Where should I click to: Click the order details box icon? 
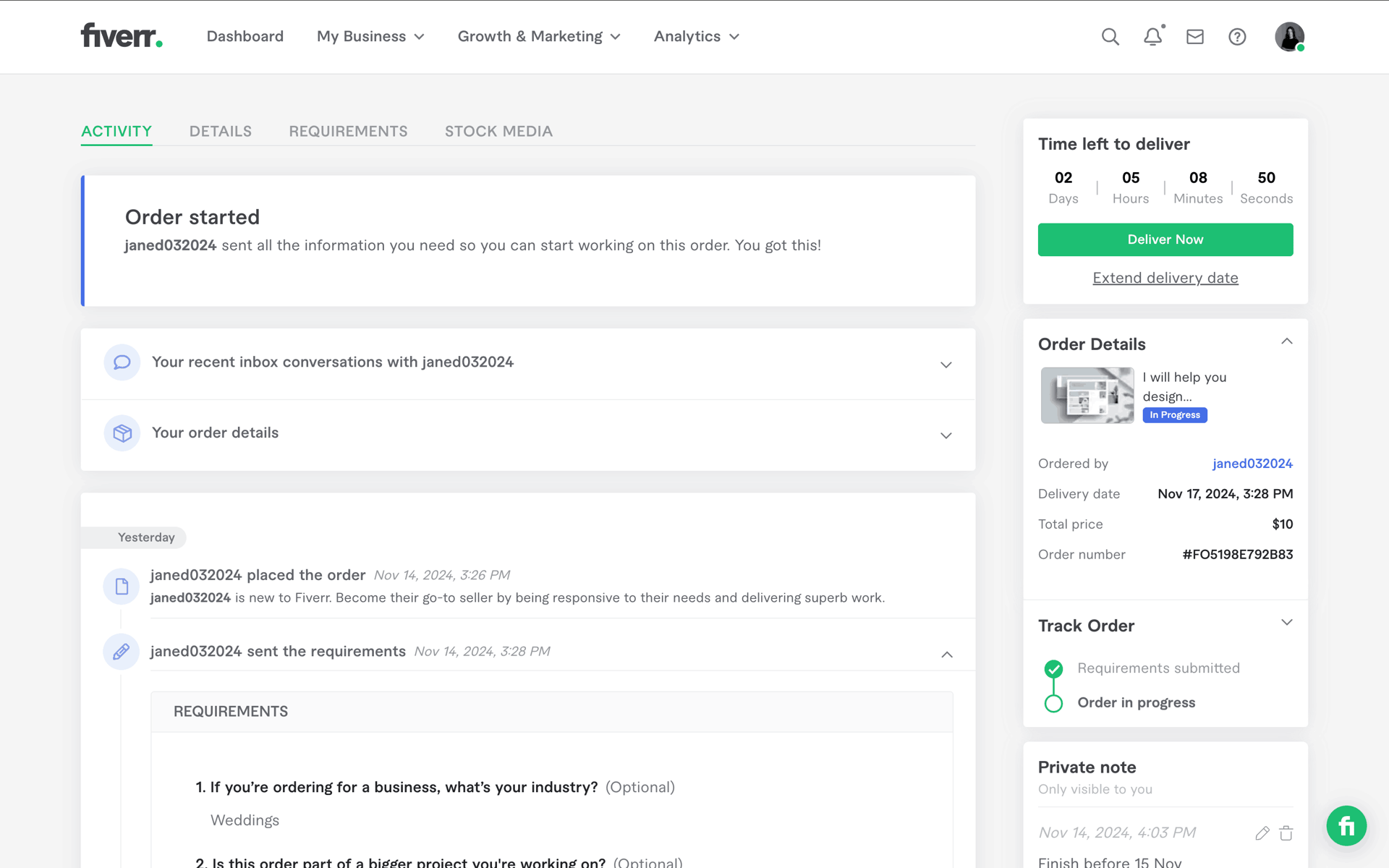[x=122, y=433]
